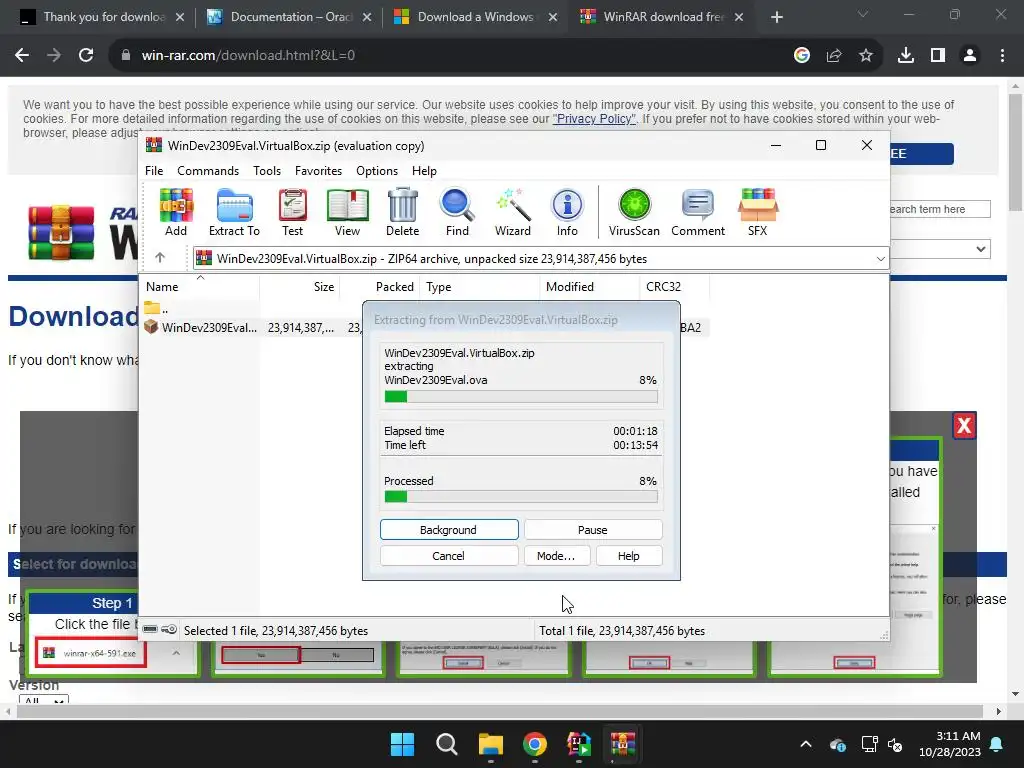This screenshot has height=768, width=1024.
Task: Click WinRAR taskbar icon
Action: tap(623, 744)
